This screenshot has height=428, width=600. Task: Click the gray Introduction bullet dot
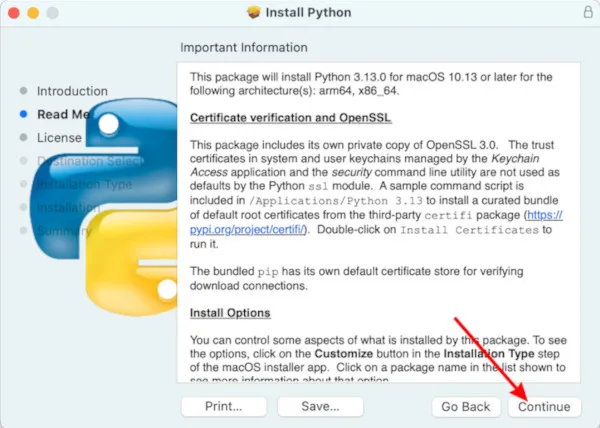(x=23, y=91)
